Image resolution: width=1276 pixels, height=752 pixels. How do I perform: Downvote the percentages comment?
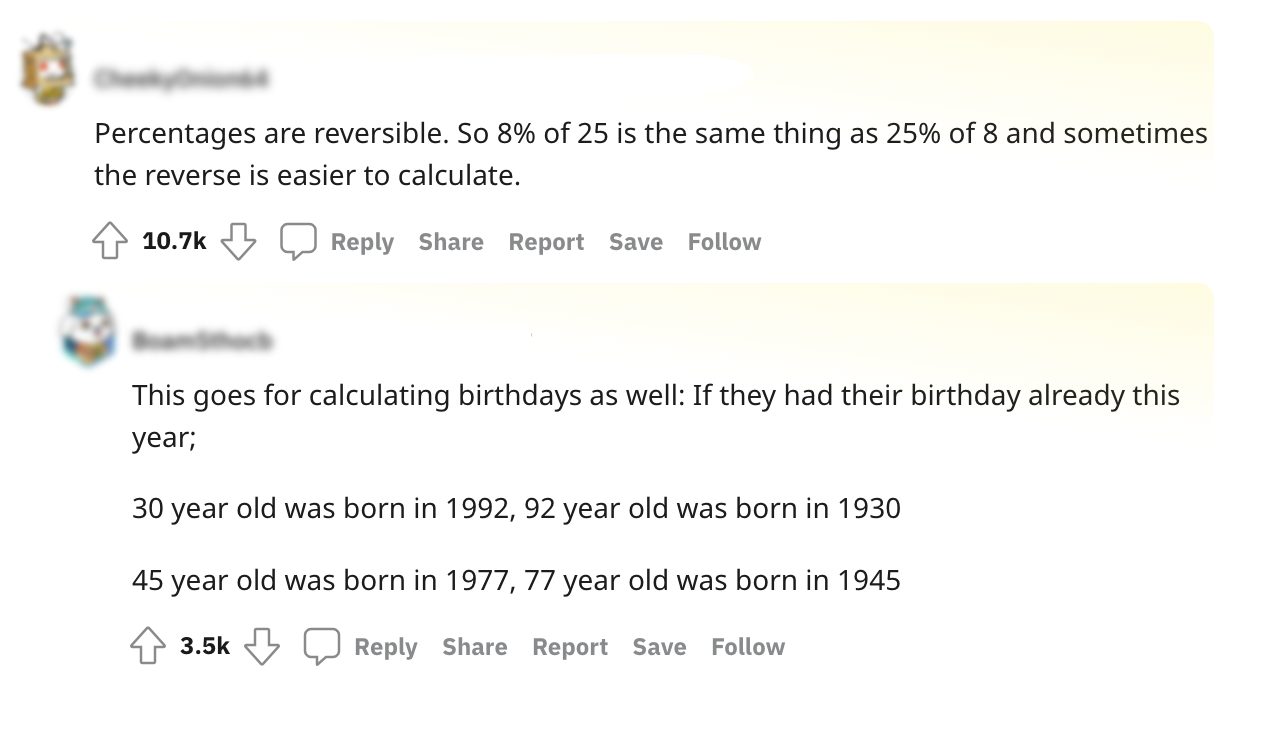point(238,242)
